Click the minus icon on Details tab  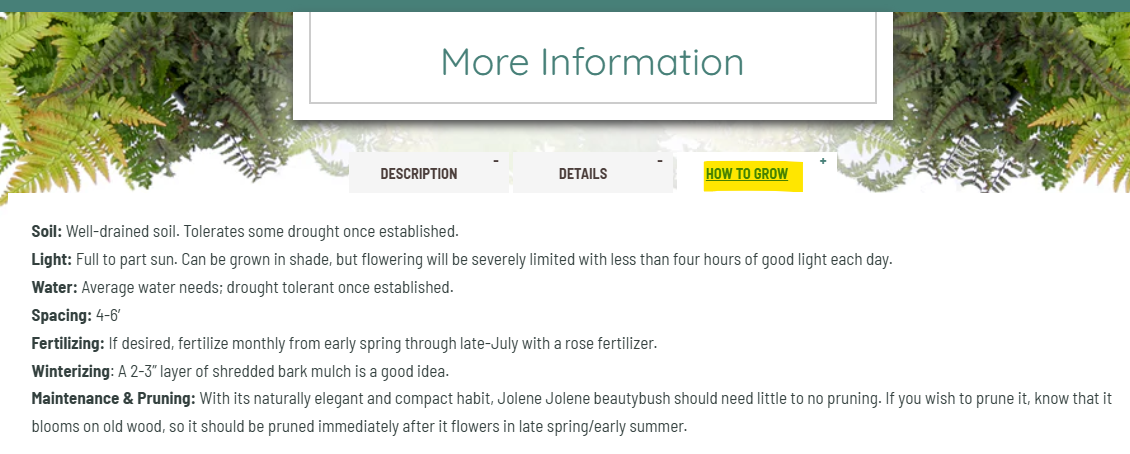click(659, 161)
